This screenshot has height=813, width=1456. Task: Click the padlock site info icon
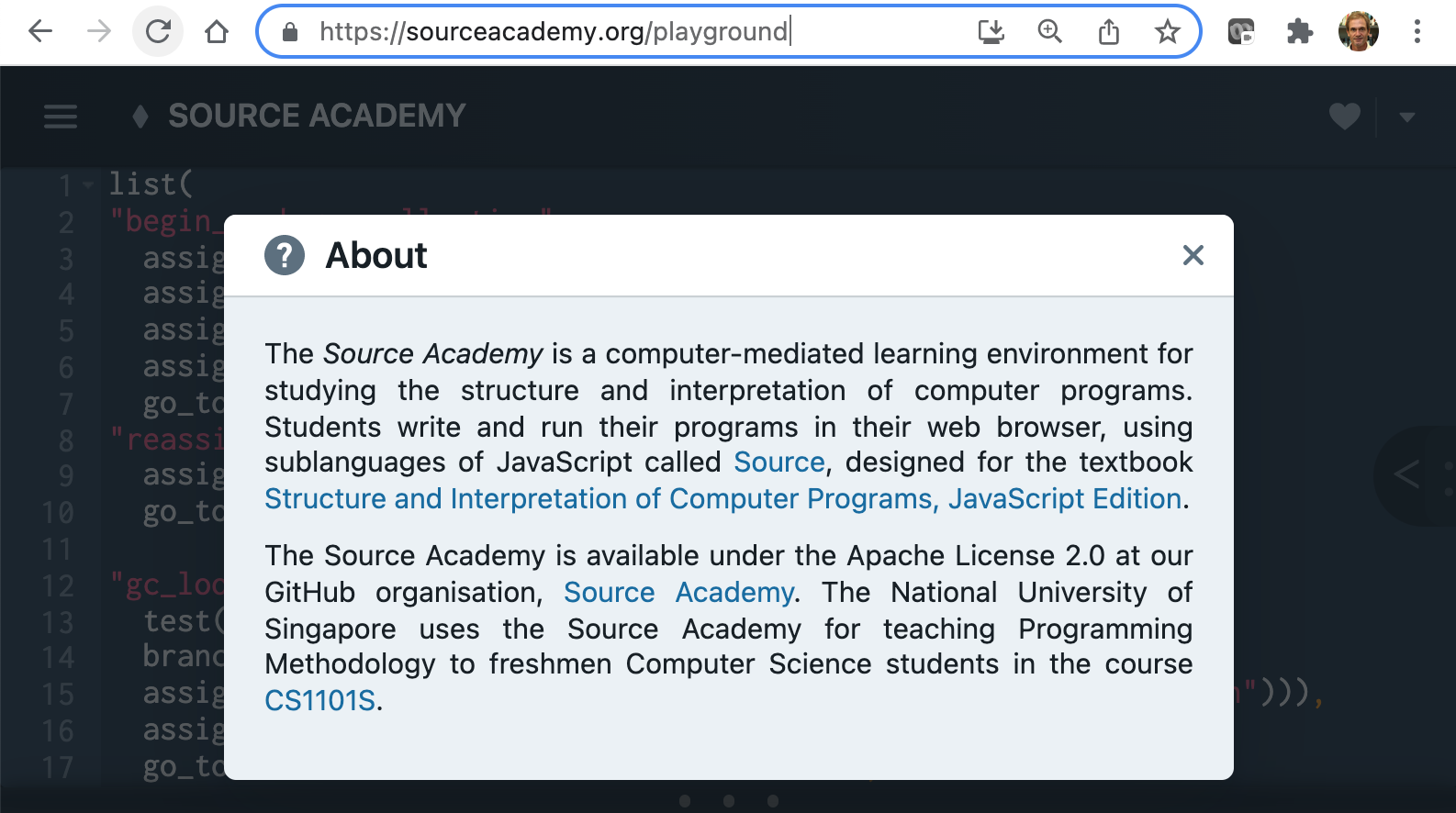click(x=290, y=32)
